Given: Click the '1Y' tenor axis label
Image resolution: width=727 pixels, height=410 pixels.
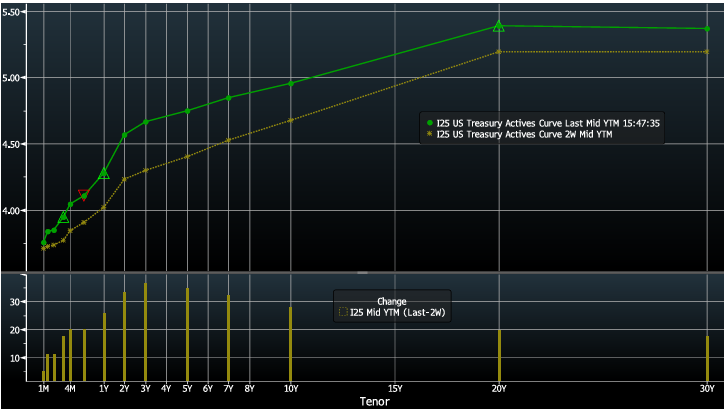Looking at the screenshot, I should point(104,389).
